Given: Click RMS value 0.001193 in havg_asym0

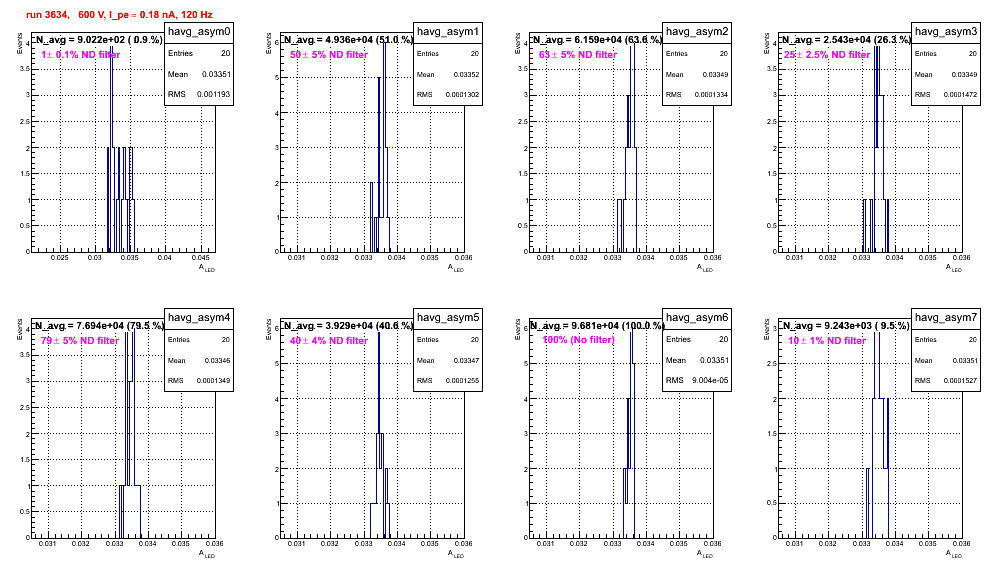Looking at the screenshot, I should pyautogui.click(x=215, y=94).
